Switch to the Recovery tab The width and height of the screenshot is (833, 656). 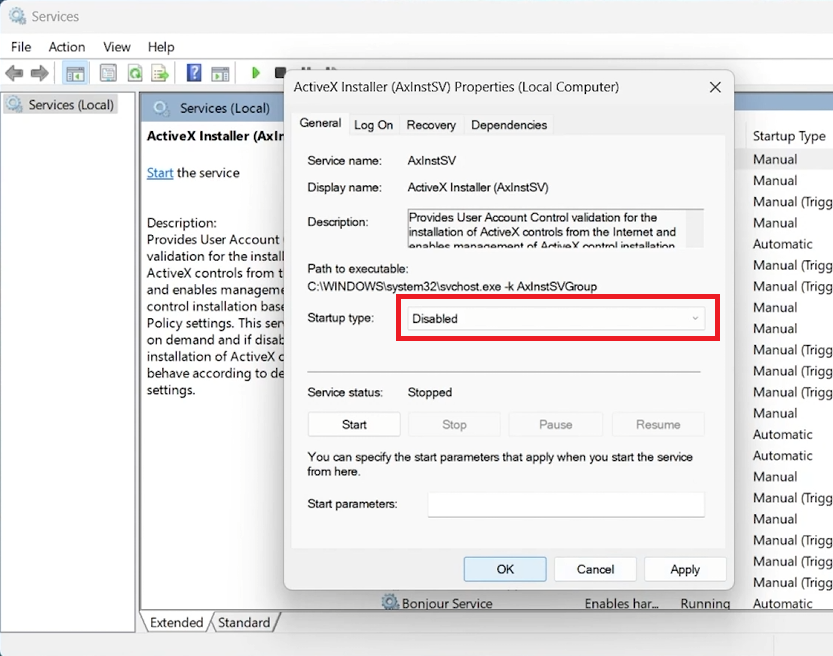pyautogui.click(x=431, y=125)
